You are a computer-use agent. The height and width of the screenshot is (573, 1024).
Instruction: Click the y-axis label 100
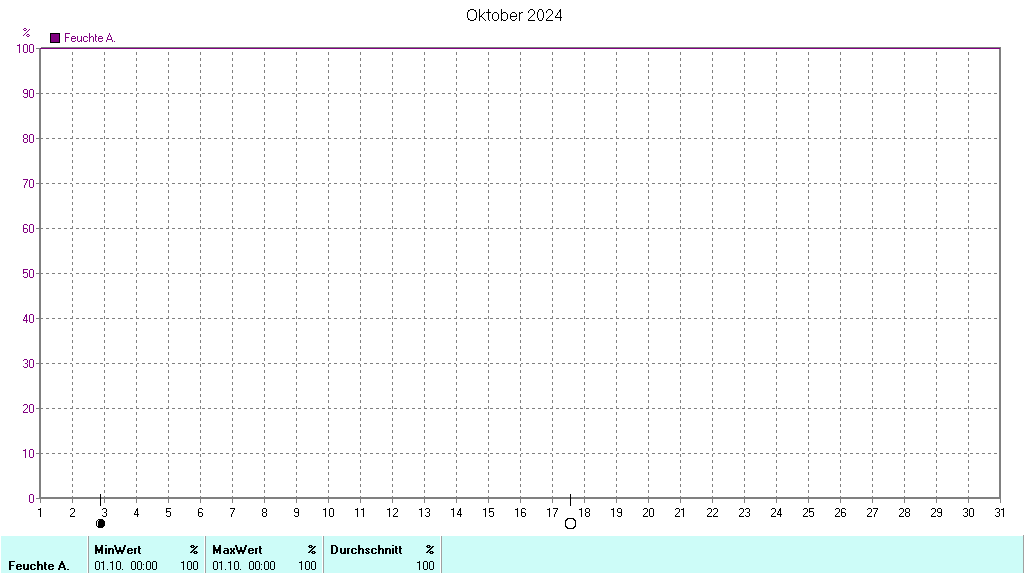(x=25, y=49)
